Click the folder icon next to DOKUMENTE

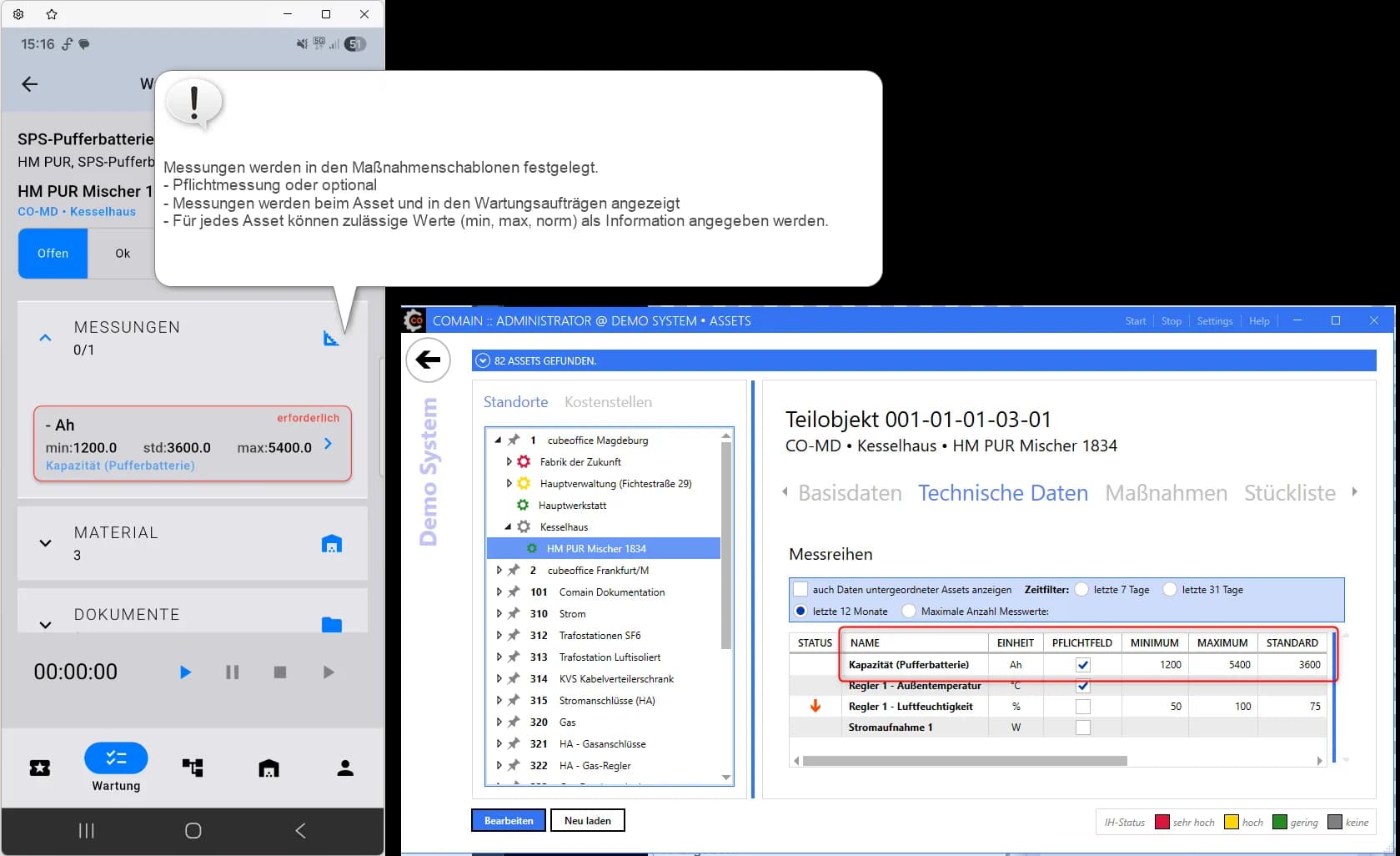(x=332, y=624)
